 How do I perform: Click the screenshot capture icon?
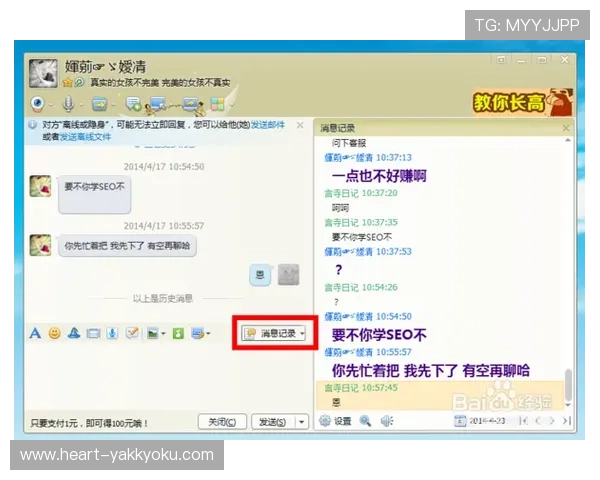(x=198, y=333)
